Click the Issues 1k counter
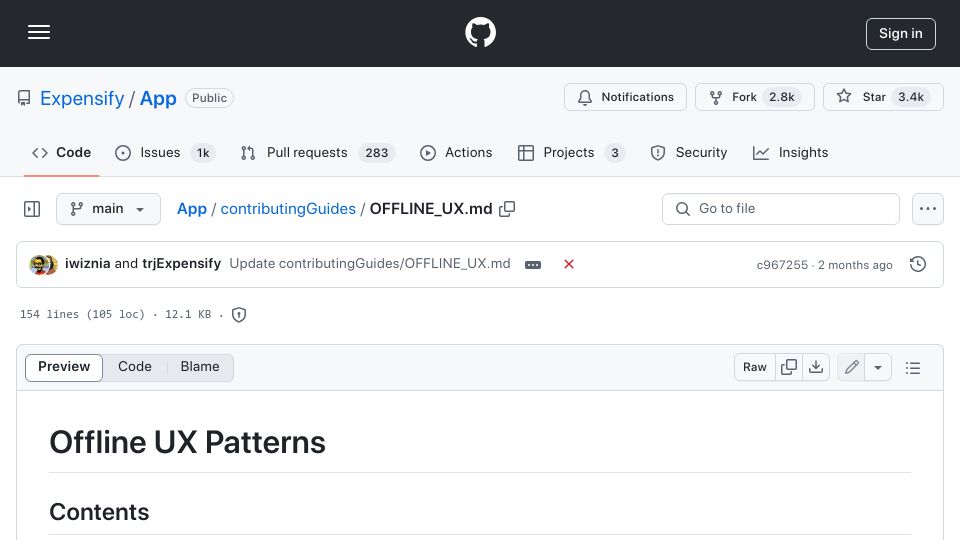 tap(203, 153)
